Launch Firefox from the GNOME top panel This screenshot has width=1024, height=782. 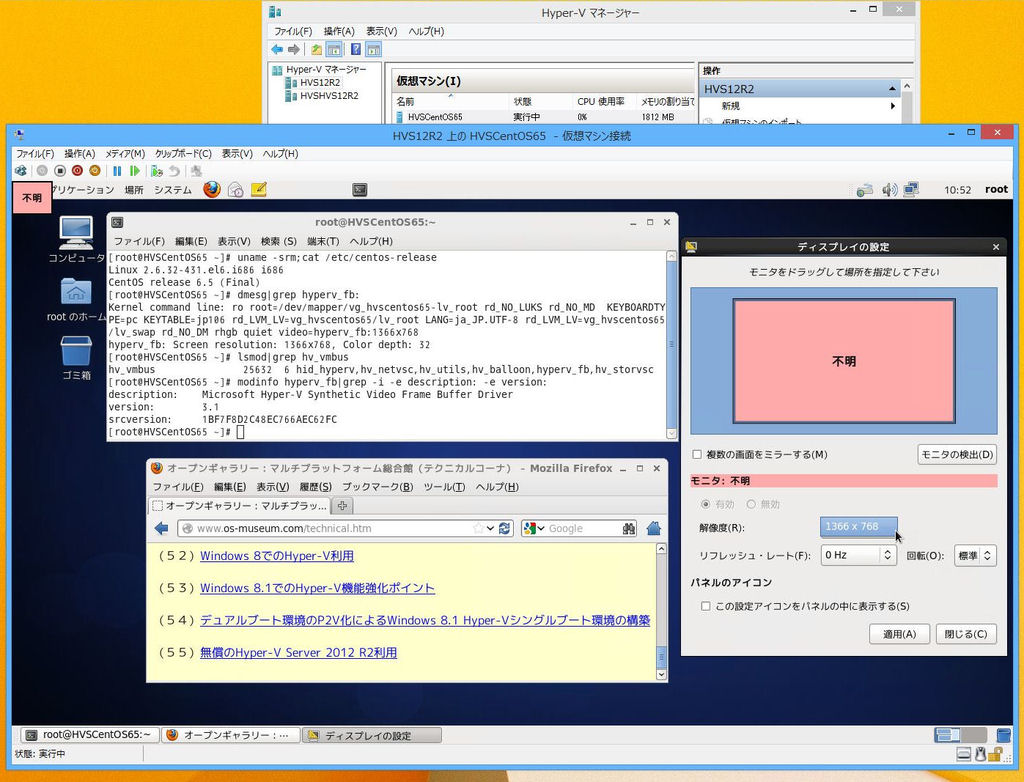coord(212,189)
